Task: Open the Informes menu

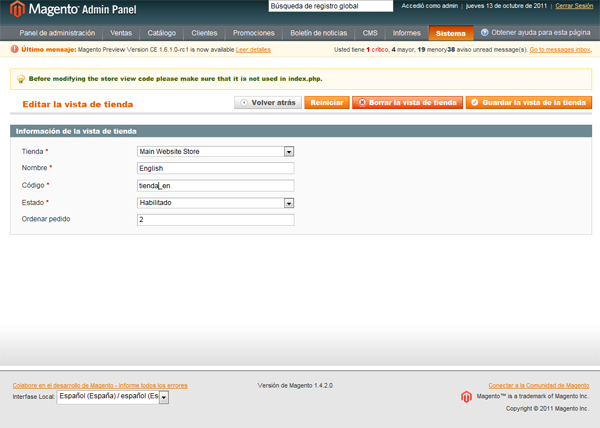Action: (x=406, y=33)
